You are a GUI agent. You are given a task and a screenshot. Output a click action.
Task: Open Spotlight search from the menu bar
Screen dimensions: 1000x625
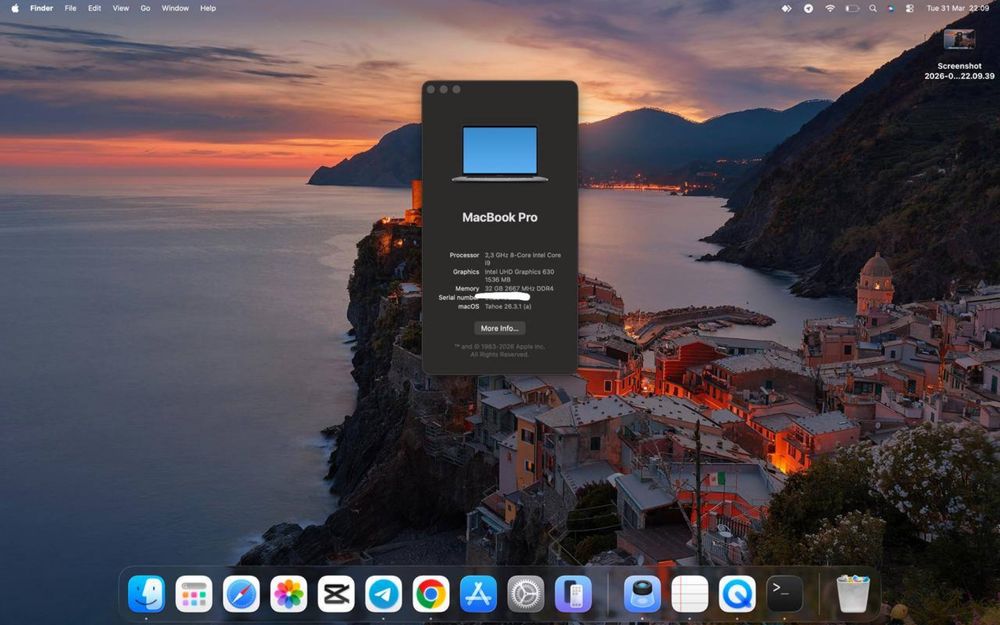(x=872, y=8)
